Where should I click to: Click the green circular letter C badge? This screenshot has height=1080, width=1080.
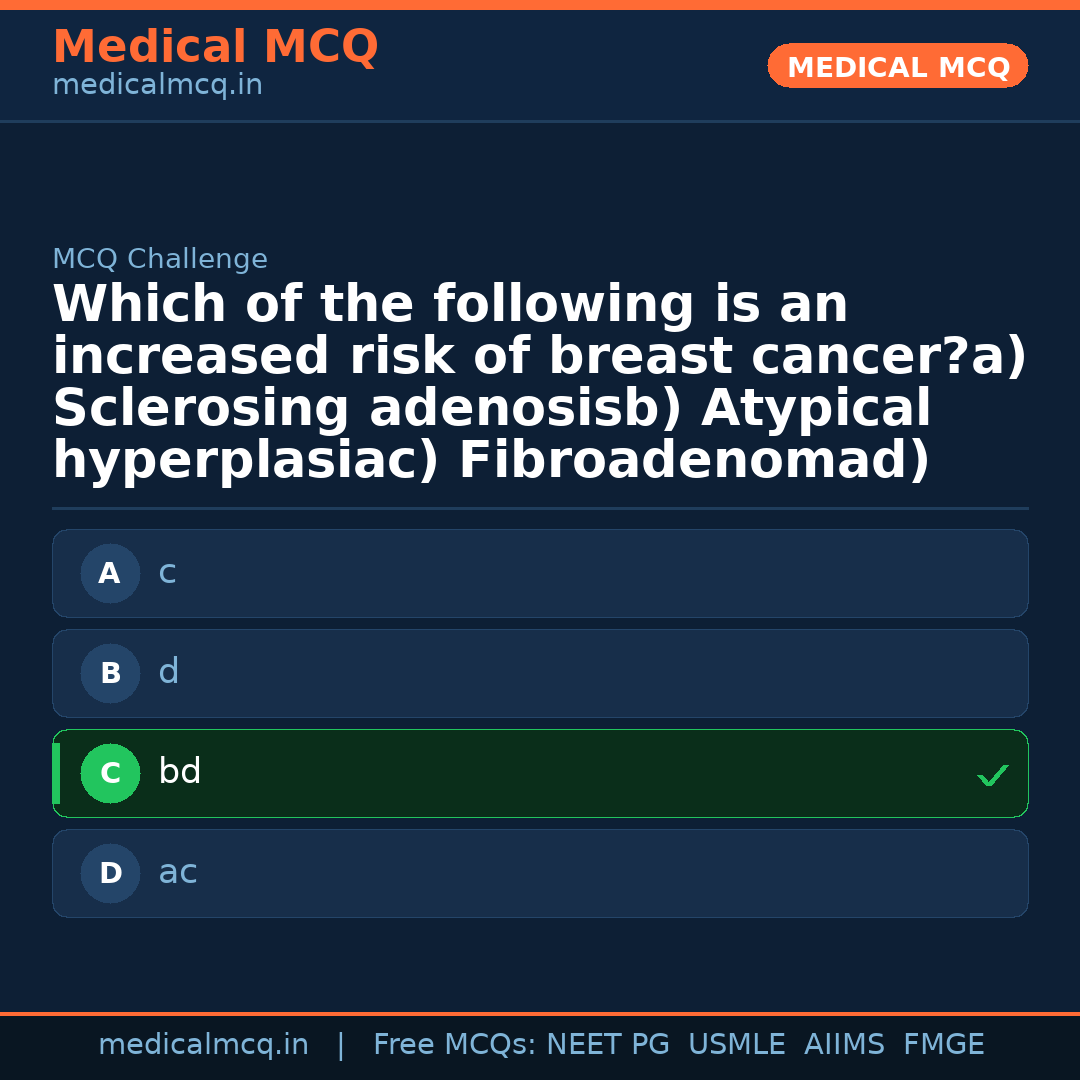[x=110, y=774]
